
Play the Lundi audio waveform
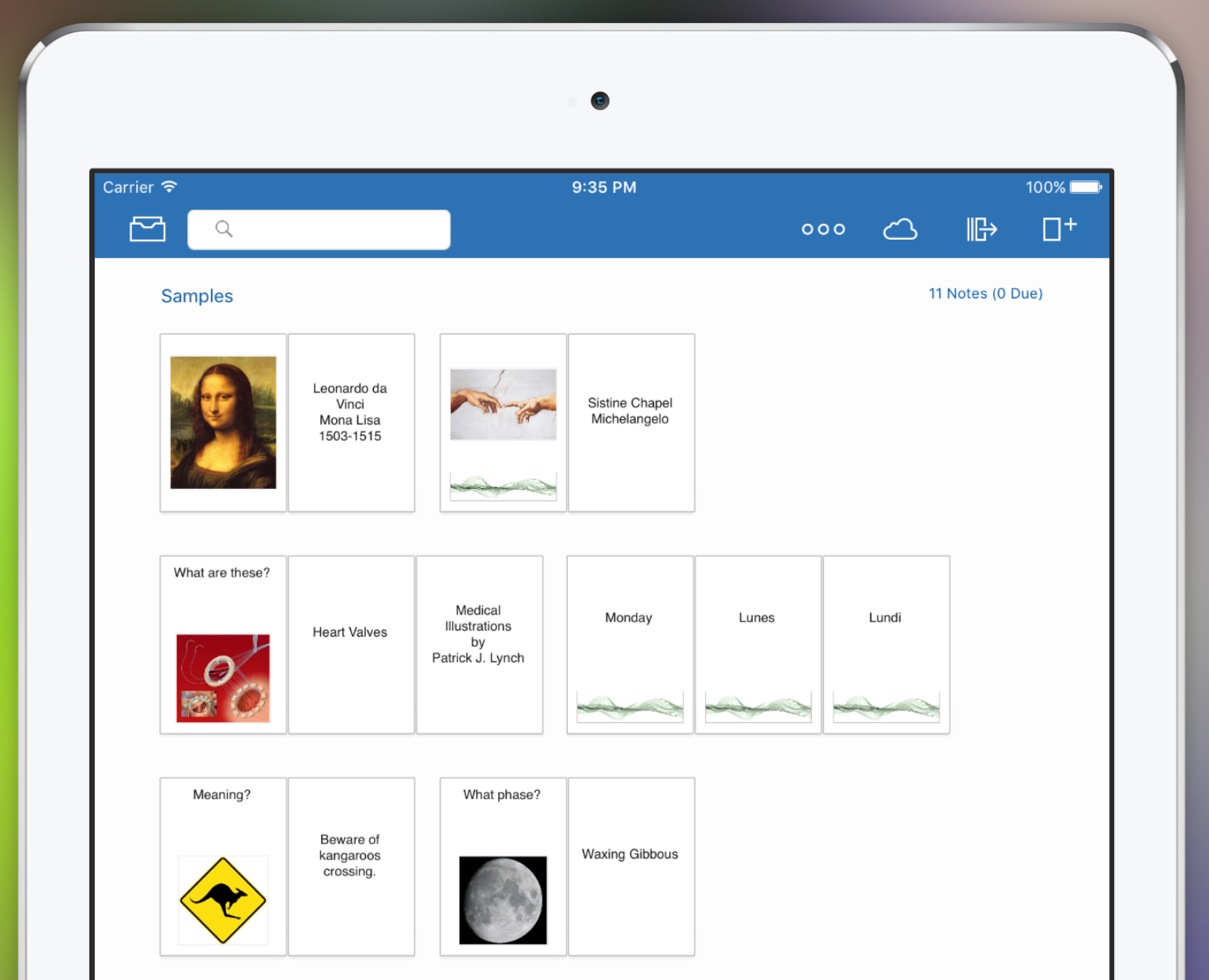(886, 706)
